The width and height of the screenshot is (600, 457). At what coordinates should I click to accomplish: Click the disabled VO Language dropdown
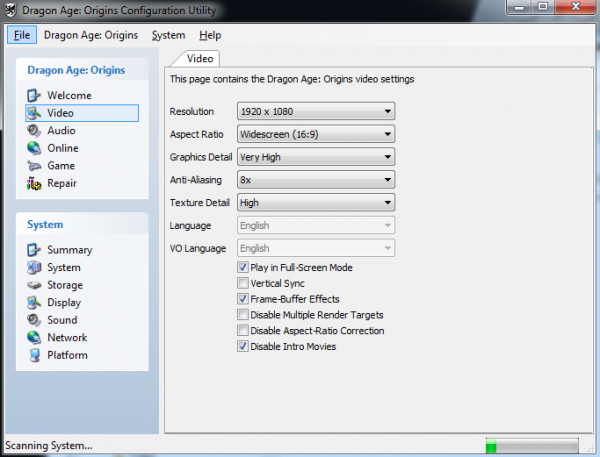(316, 248)
